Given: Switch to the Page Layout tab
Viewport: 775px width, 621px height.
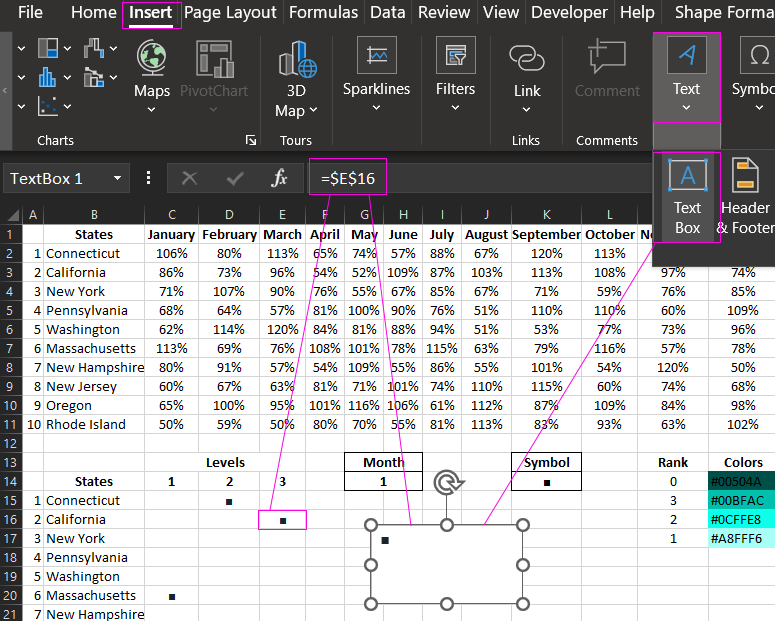Looking at the screenshot, I should 230,13.
